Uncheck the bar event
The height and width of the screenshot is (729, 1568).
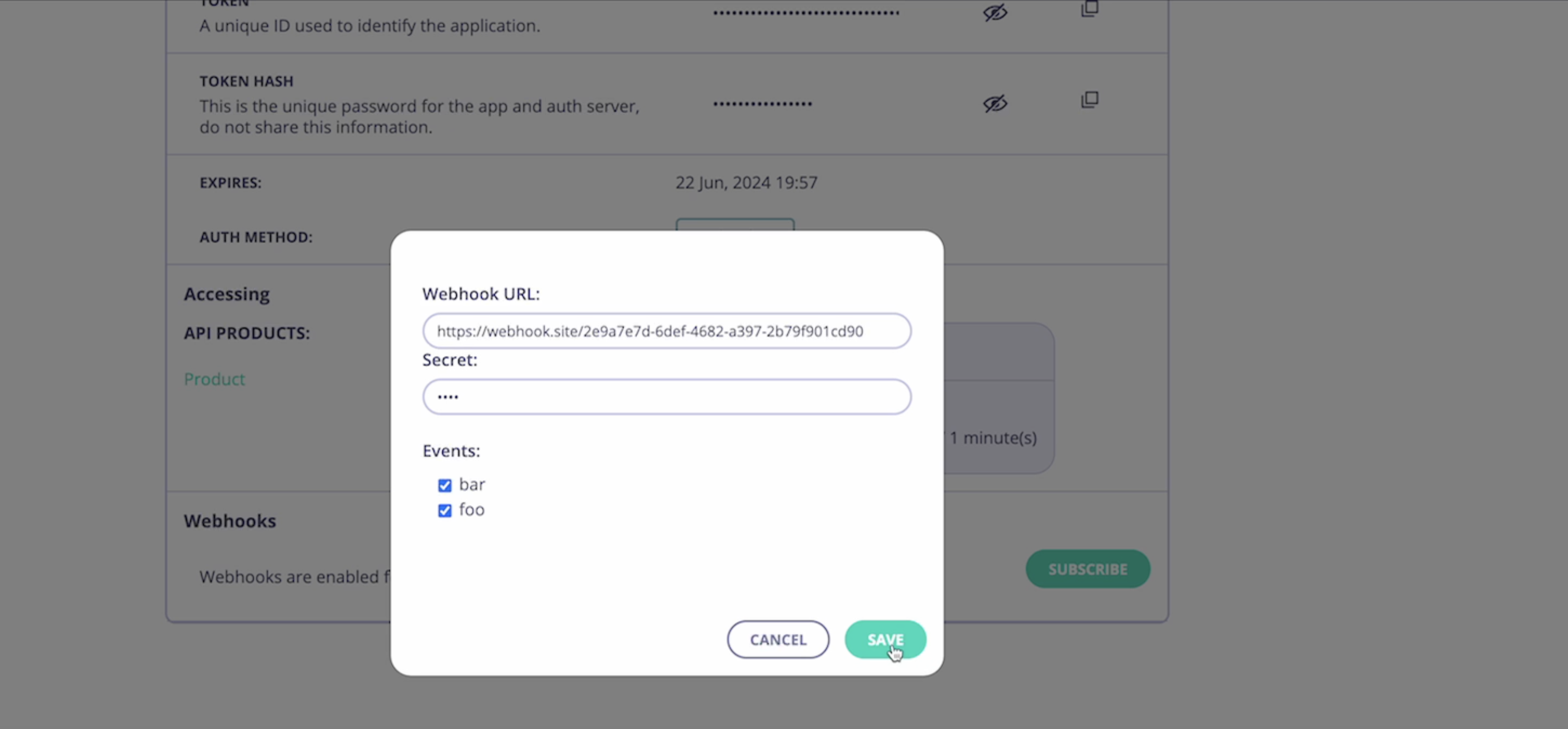pos(445,485)
